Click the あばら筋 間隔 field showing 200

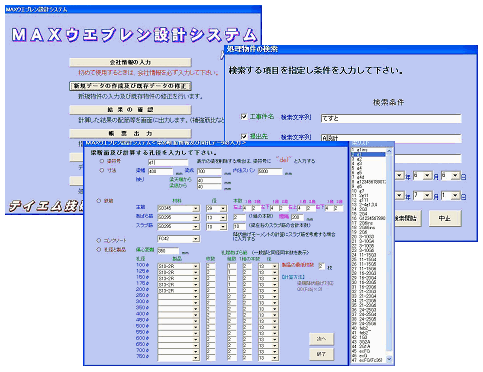point(297,217)
